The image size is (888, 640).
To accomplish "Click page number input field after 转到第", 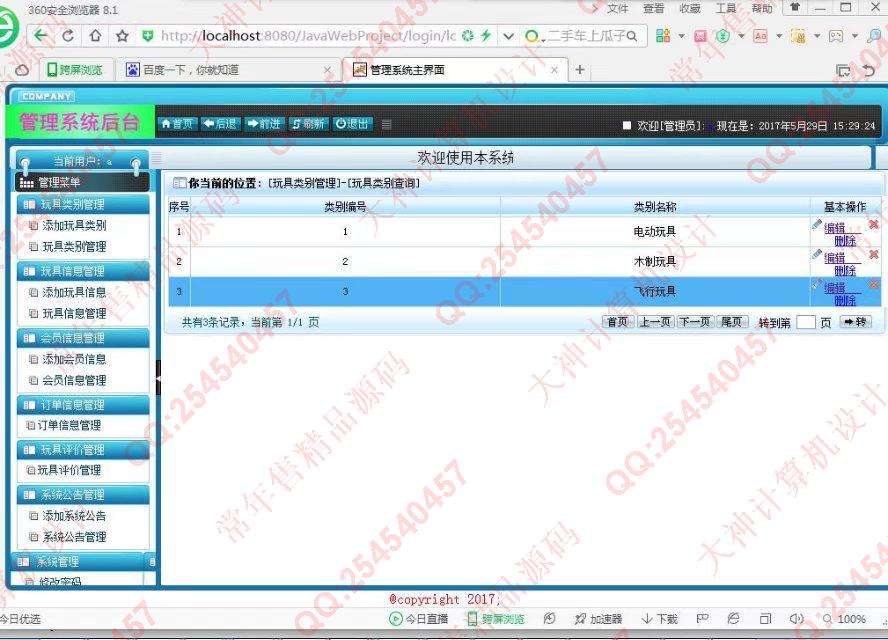I will tap(805, 322).
